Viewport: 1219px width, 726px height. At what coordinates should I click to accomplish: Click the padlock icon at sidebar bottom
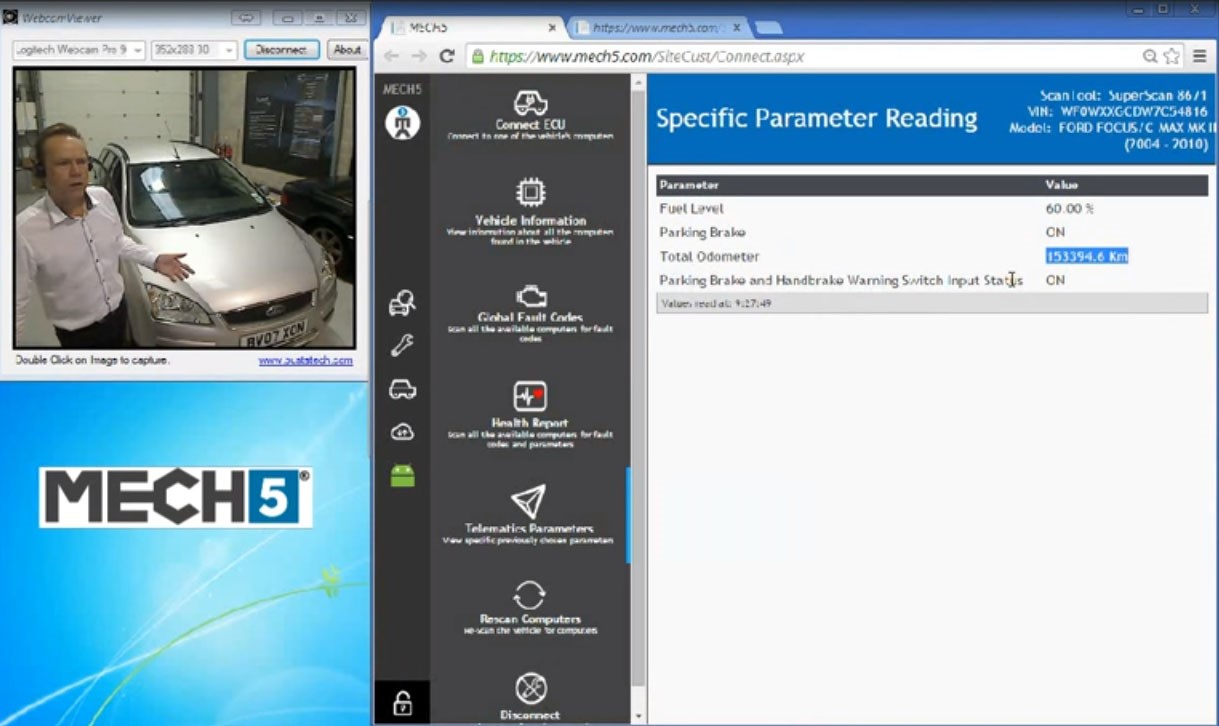pyautogui.click(x=402, y=702)
